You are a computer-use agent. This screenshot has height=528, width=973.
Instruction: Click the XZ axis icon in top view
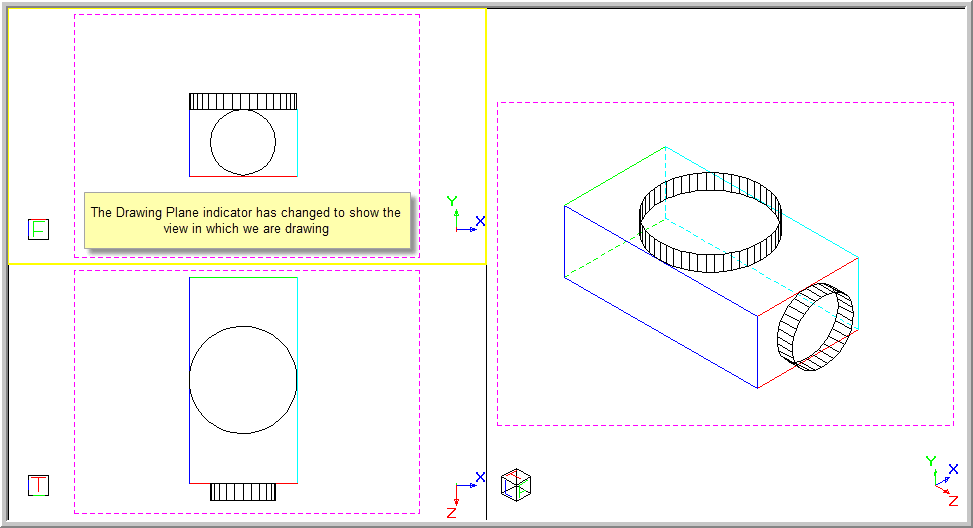[465, 493]
